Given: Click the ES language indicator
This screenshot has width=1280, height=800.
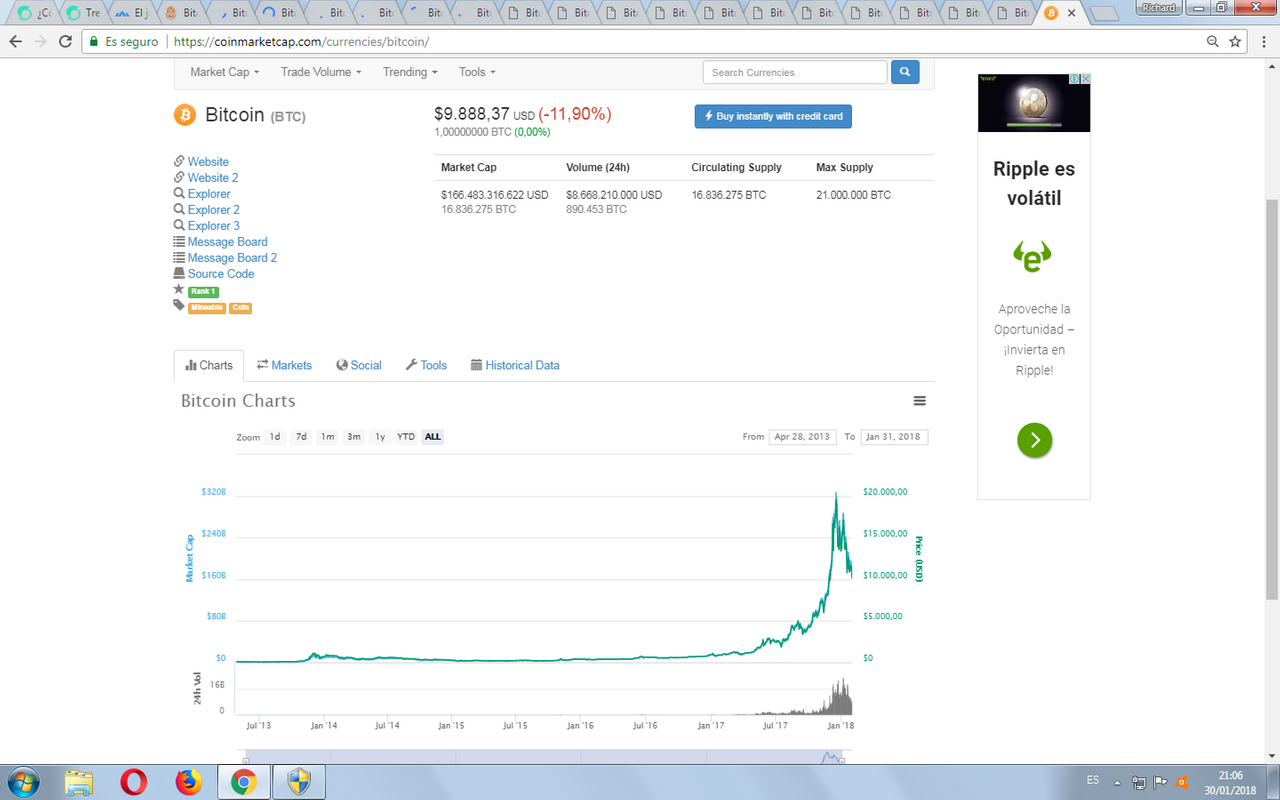Looking at the screenshot, I should 1093,779.
